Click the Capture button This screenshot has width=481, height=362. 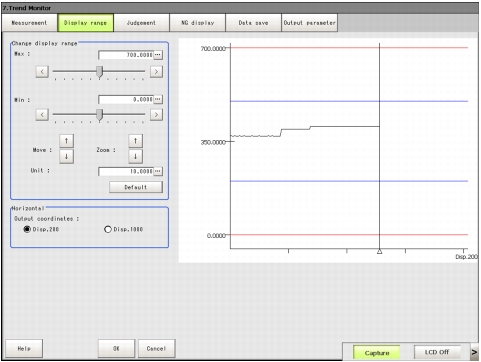377,353
